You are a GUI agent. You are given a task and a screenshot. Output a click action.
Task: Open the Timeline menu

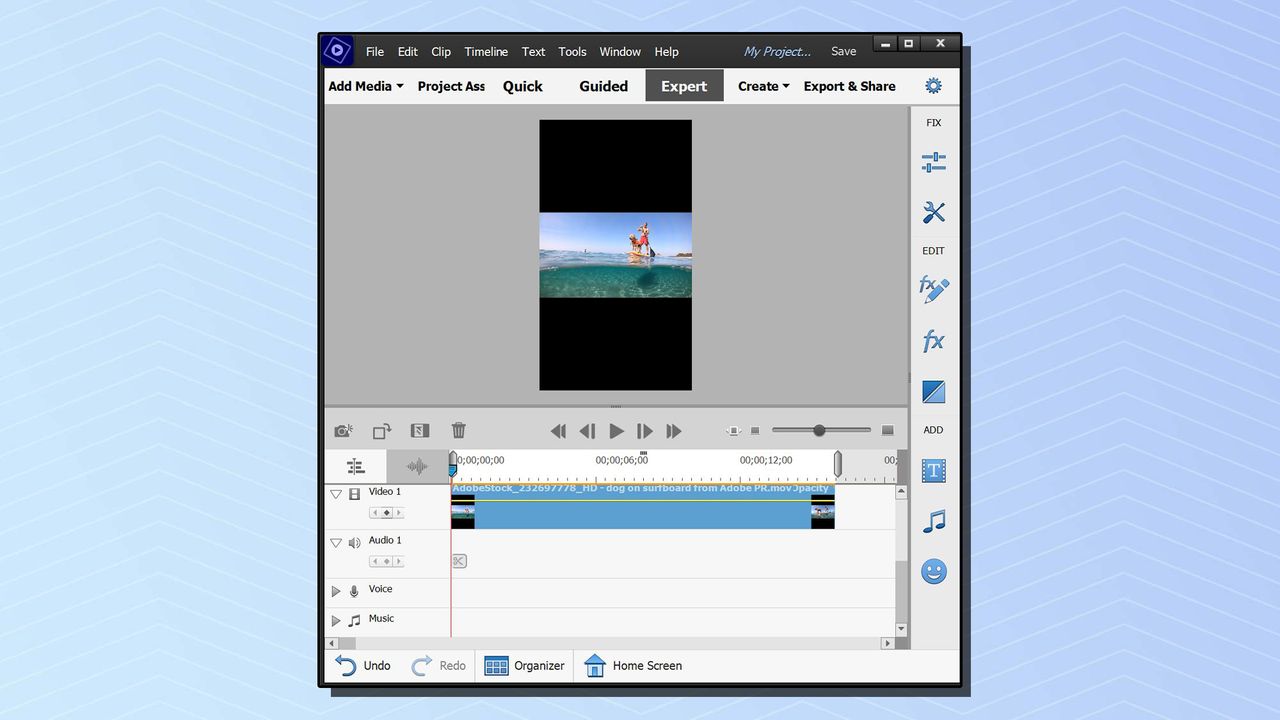[x=486, y=52]
